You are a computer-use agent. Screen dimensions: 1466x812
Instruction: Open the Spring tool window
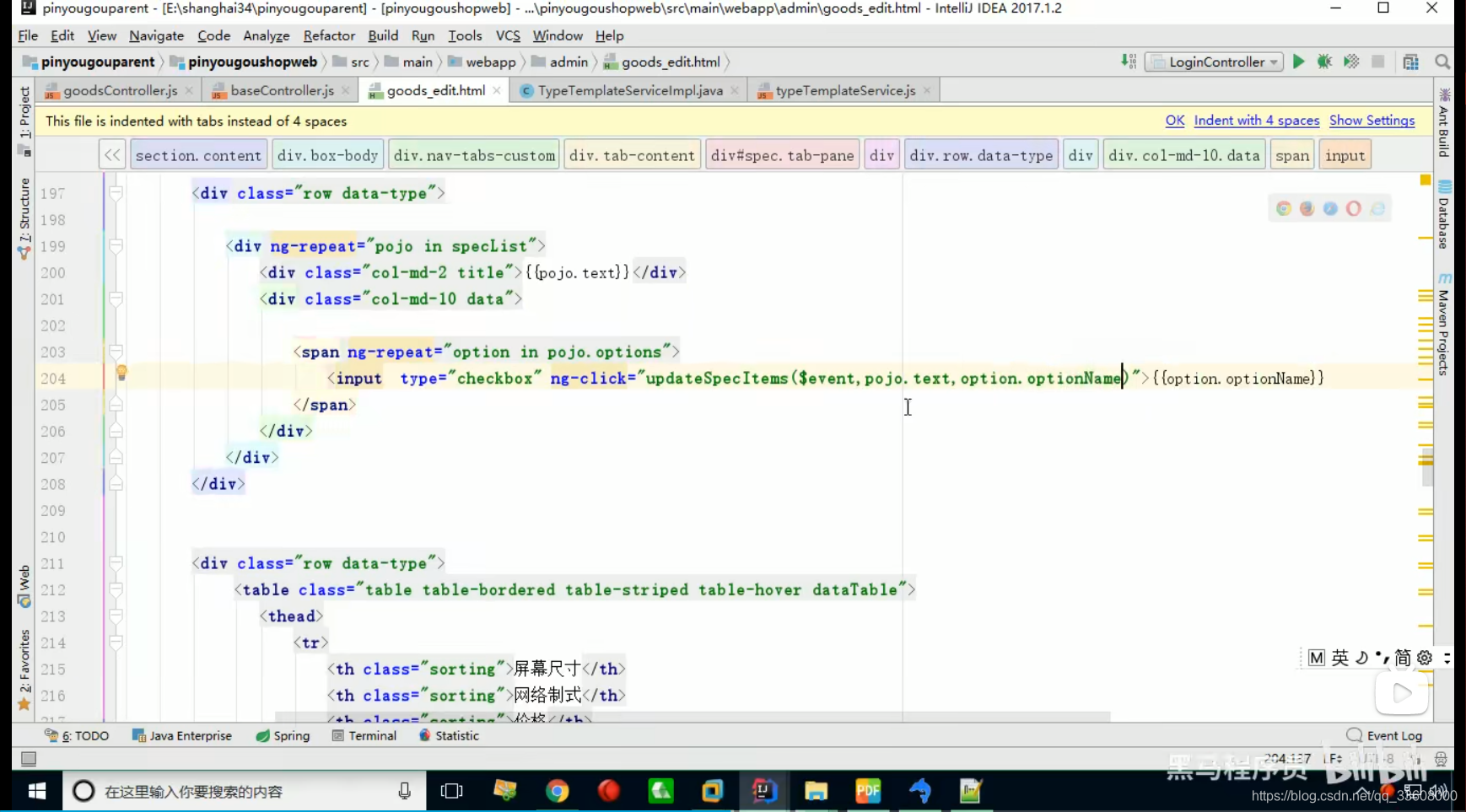click(283, 735)
